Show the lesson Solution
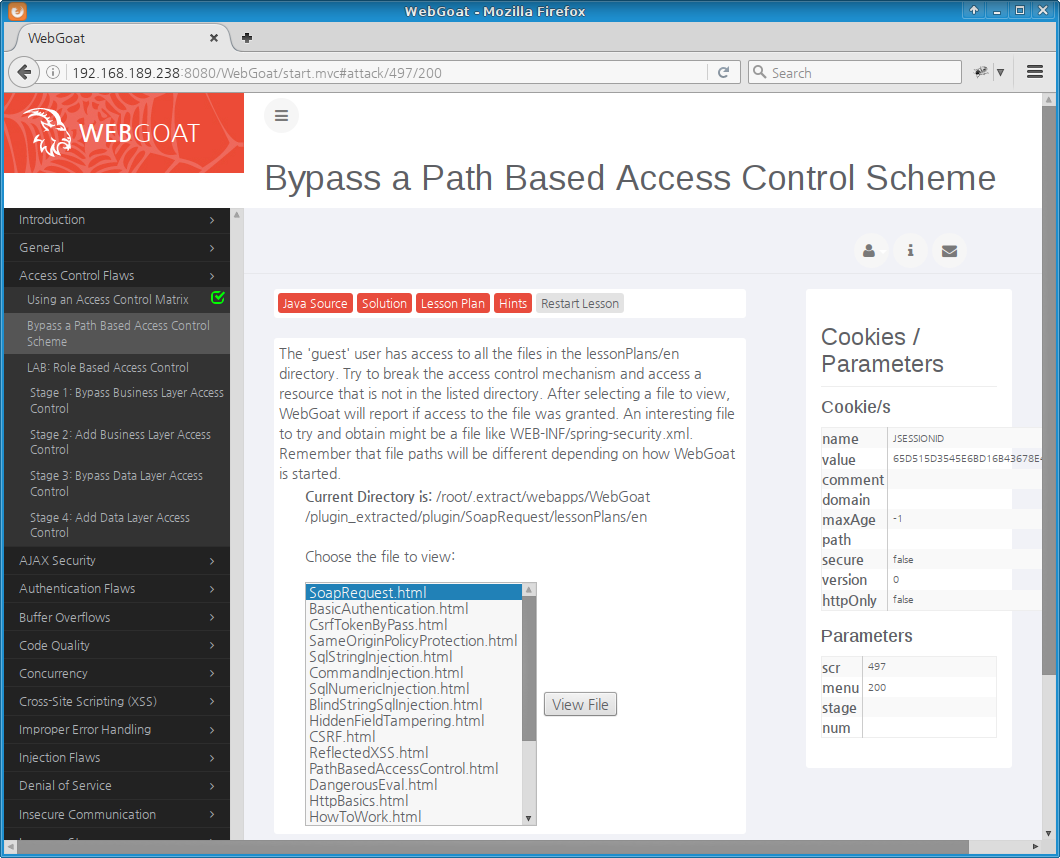Screen dimensions: 1060x858 [x=384, y=304]
